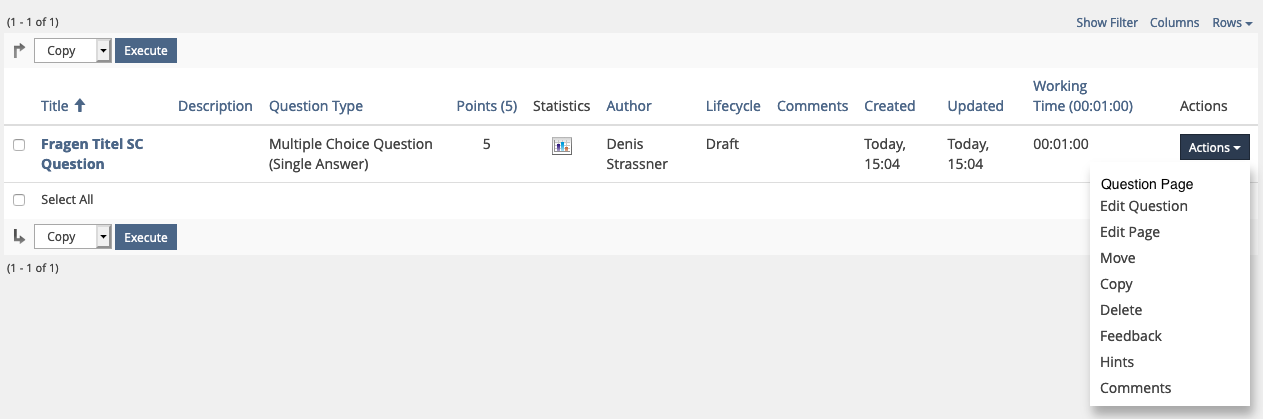This screenshot has height=419, width=1263.
Task: Open the bottom Copy action dropdown
Action: click(x=73, y=237)
